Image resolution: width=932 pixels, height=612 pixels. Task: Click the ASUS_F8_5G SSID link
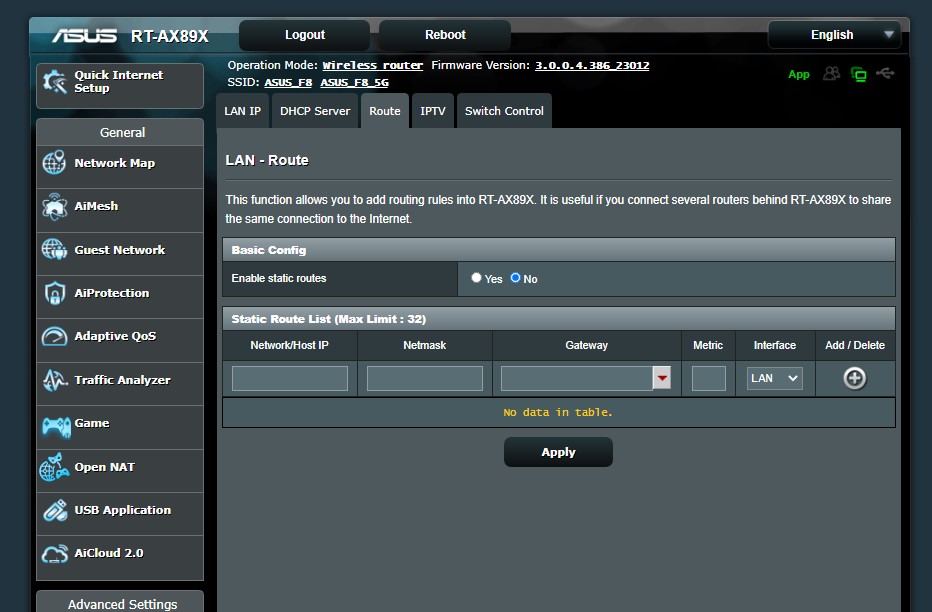(x=354, y=83)
